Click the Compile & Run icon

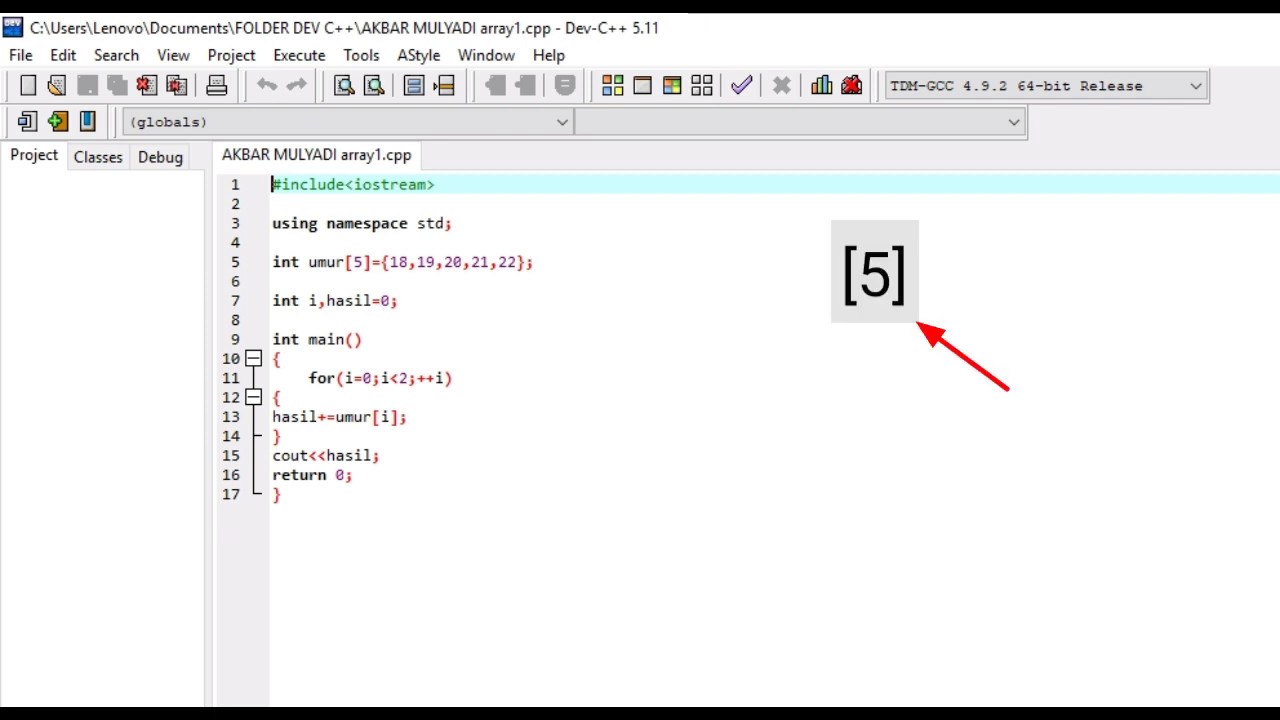pos(672,86)
